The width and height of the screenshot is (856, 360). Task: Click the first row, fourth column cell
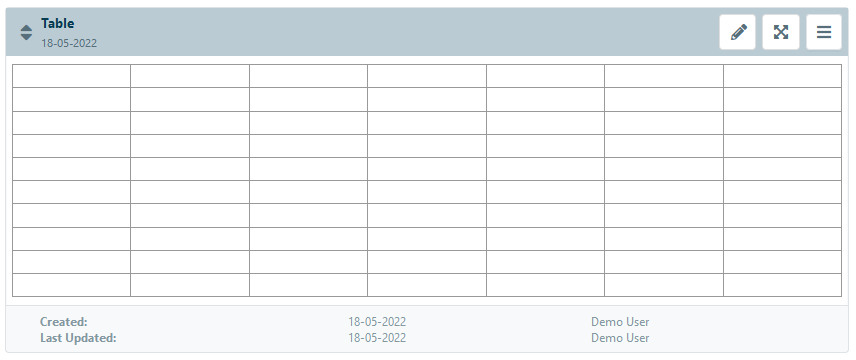click(x=427, y=76)
